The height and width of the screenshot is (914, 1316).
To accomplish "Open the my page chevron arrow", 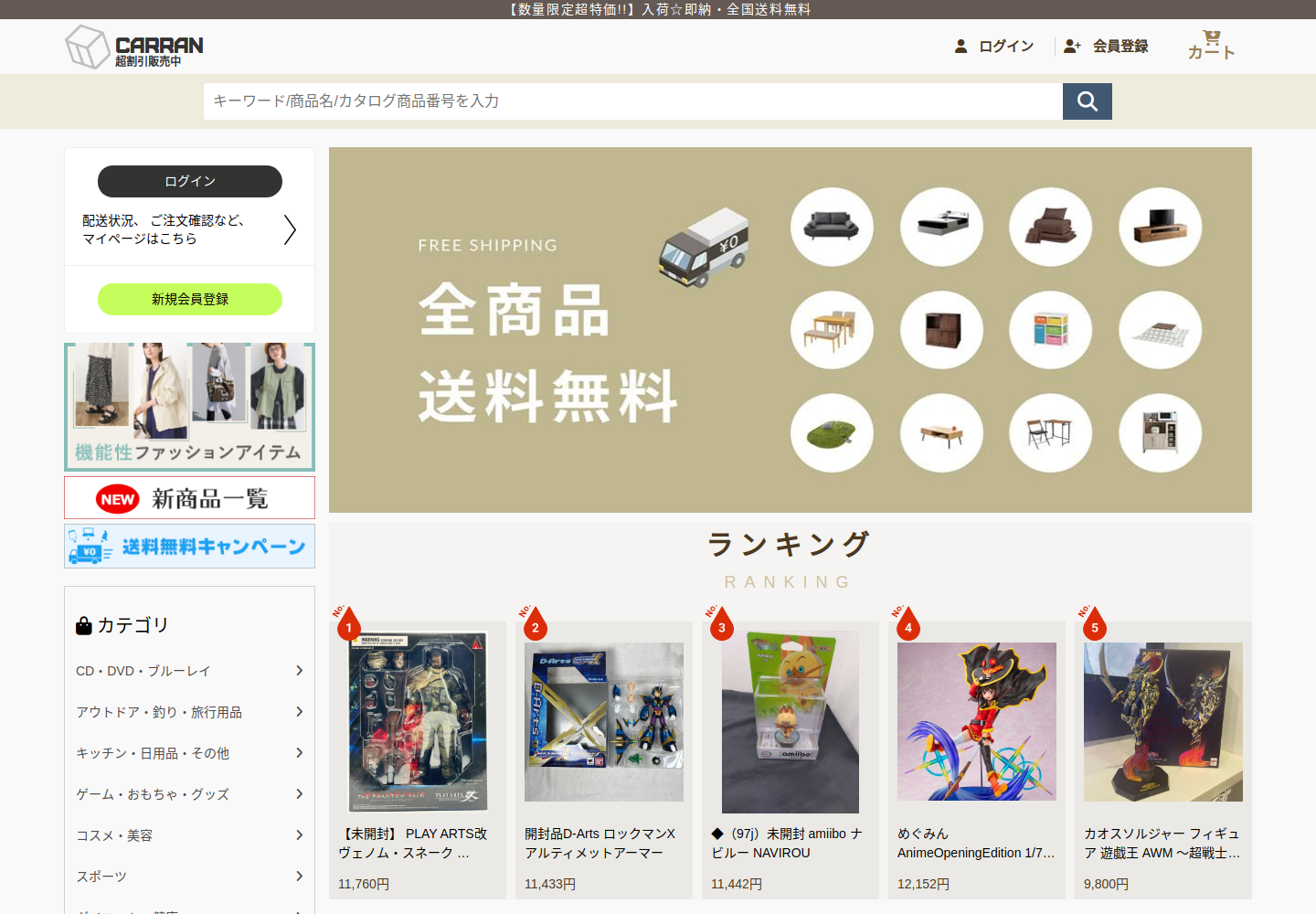I will pos(290,229).
